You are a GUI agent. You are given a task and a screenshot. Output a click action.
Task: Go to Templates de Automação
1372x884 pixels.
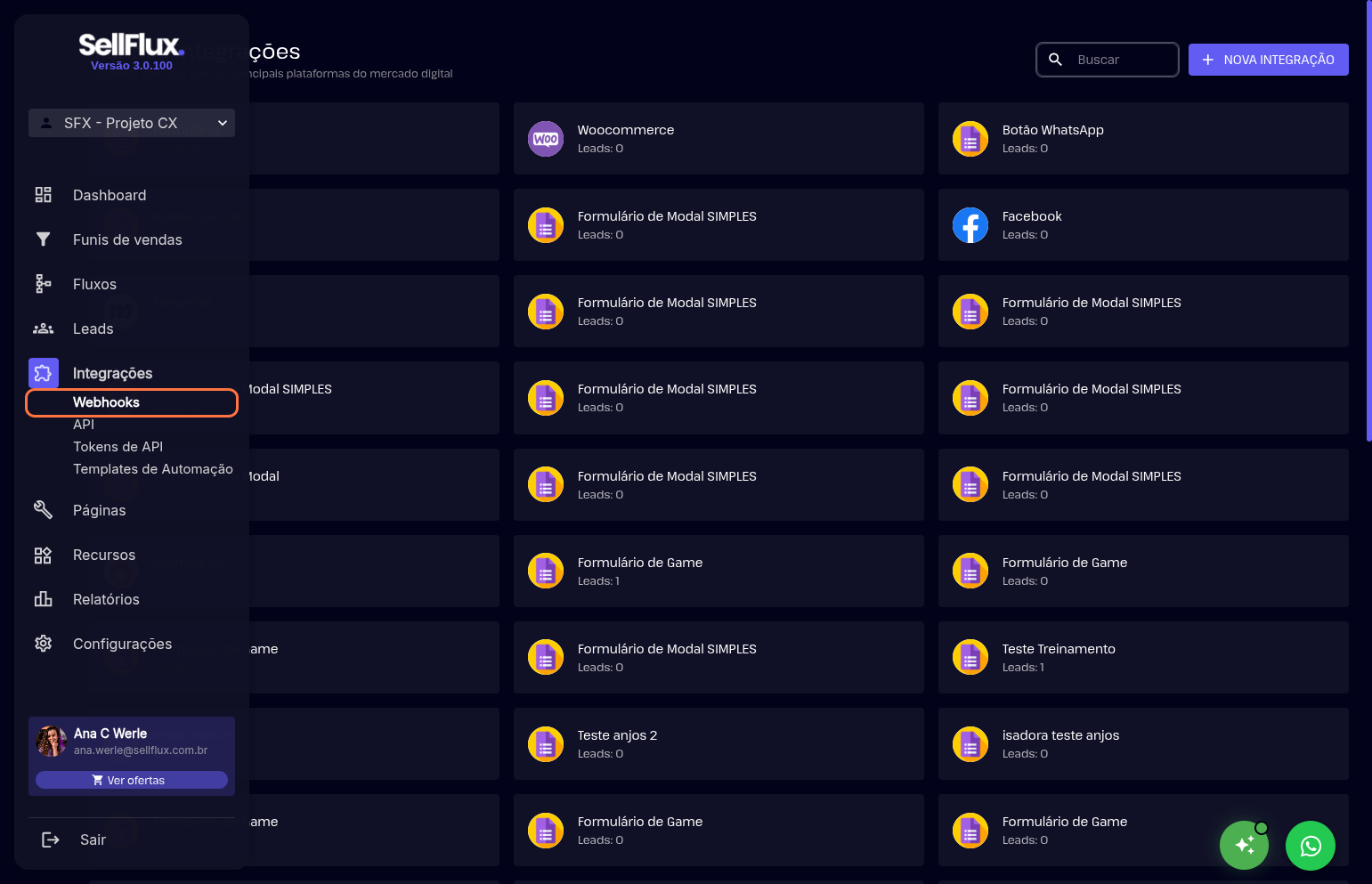pos(152,469)
